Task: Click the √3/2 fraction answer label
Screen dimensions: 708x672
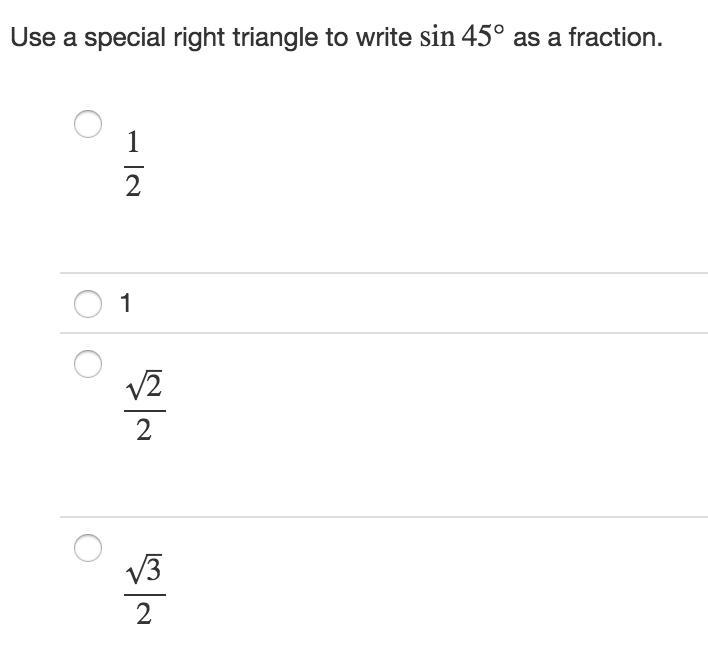Action: 144,589
